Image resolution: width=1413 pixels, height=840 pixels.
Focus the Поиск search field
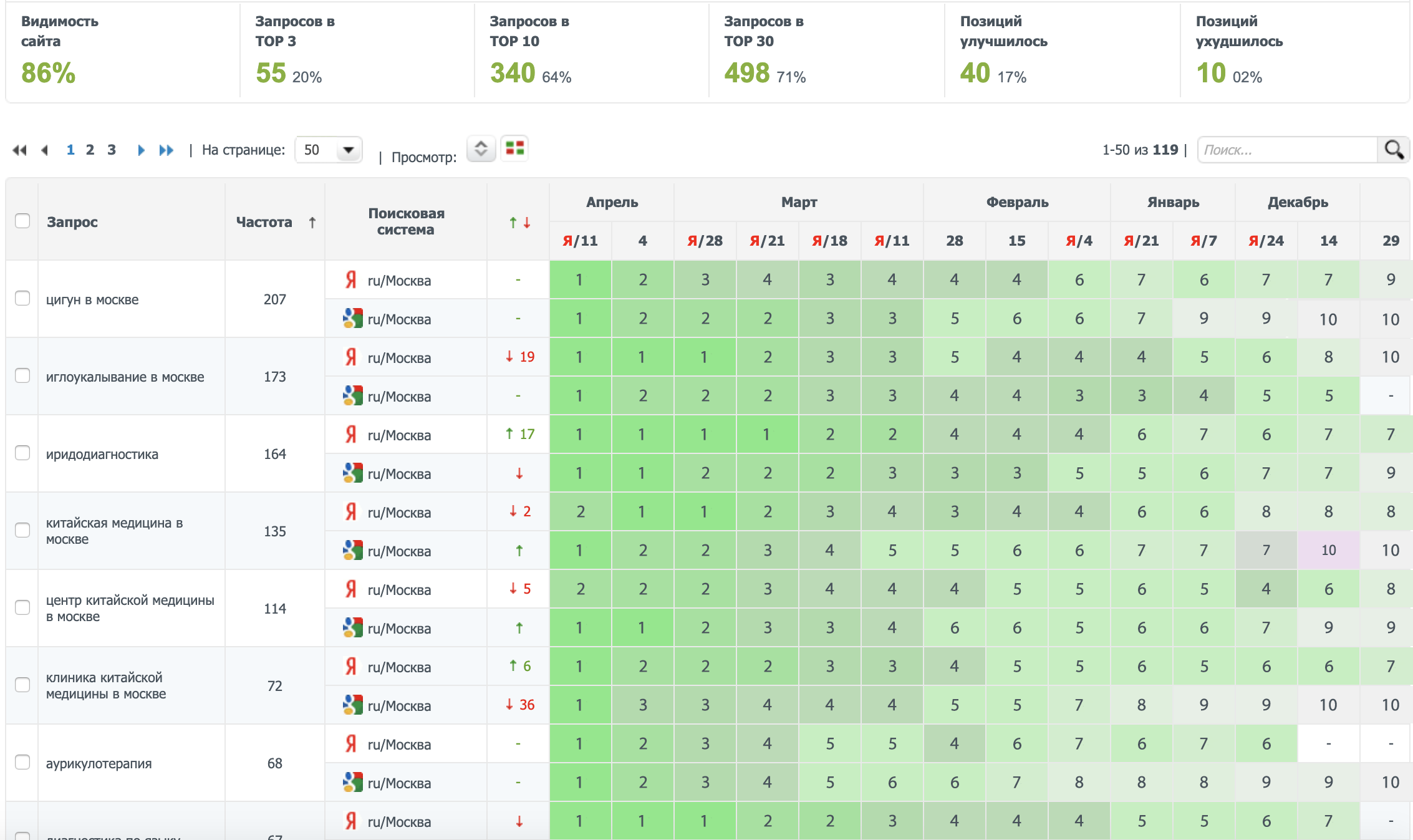tap(1286, 150)
